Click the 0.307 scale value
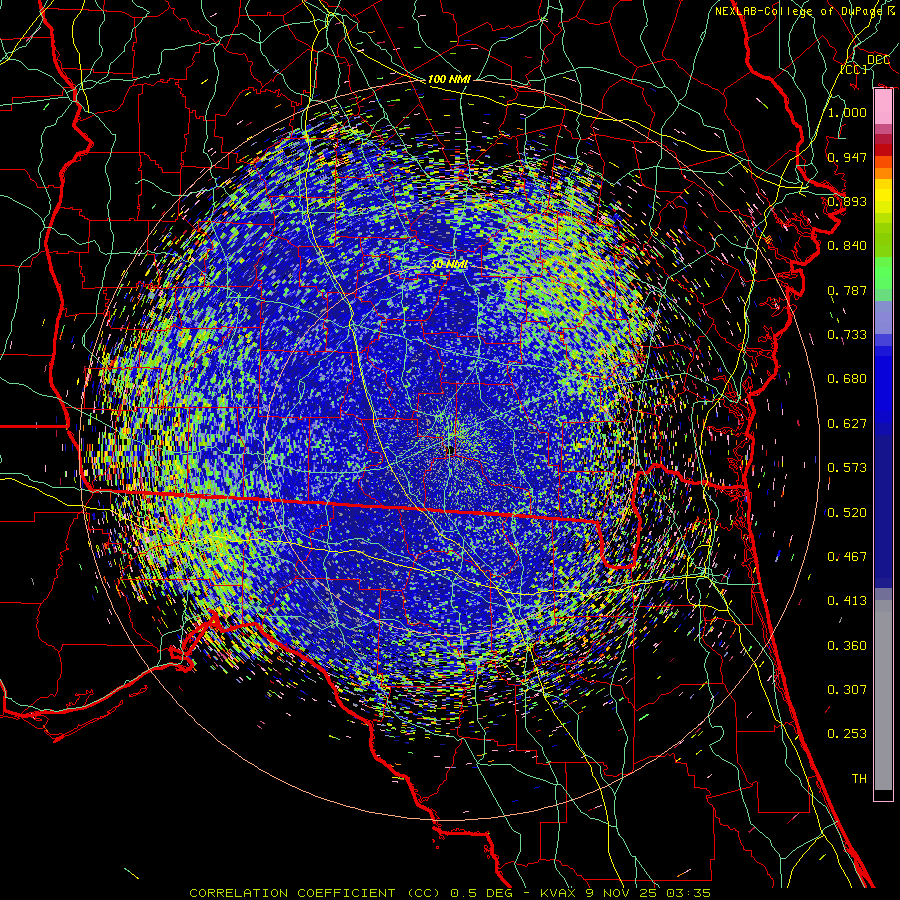900x900 pixels. click(847, 689)
